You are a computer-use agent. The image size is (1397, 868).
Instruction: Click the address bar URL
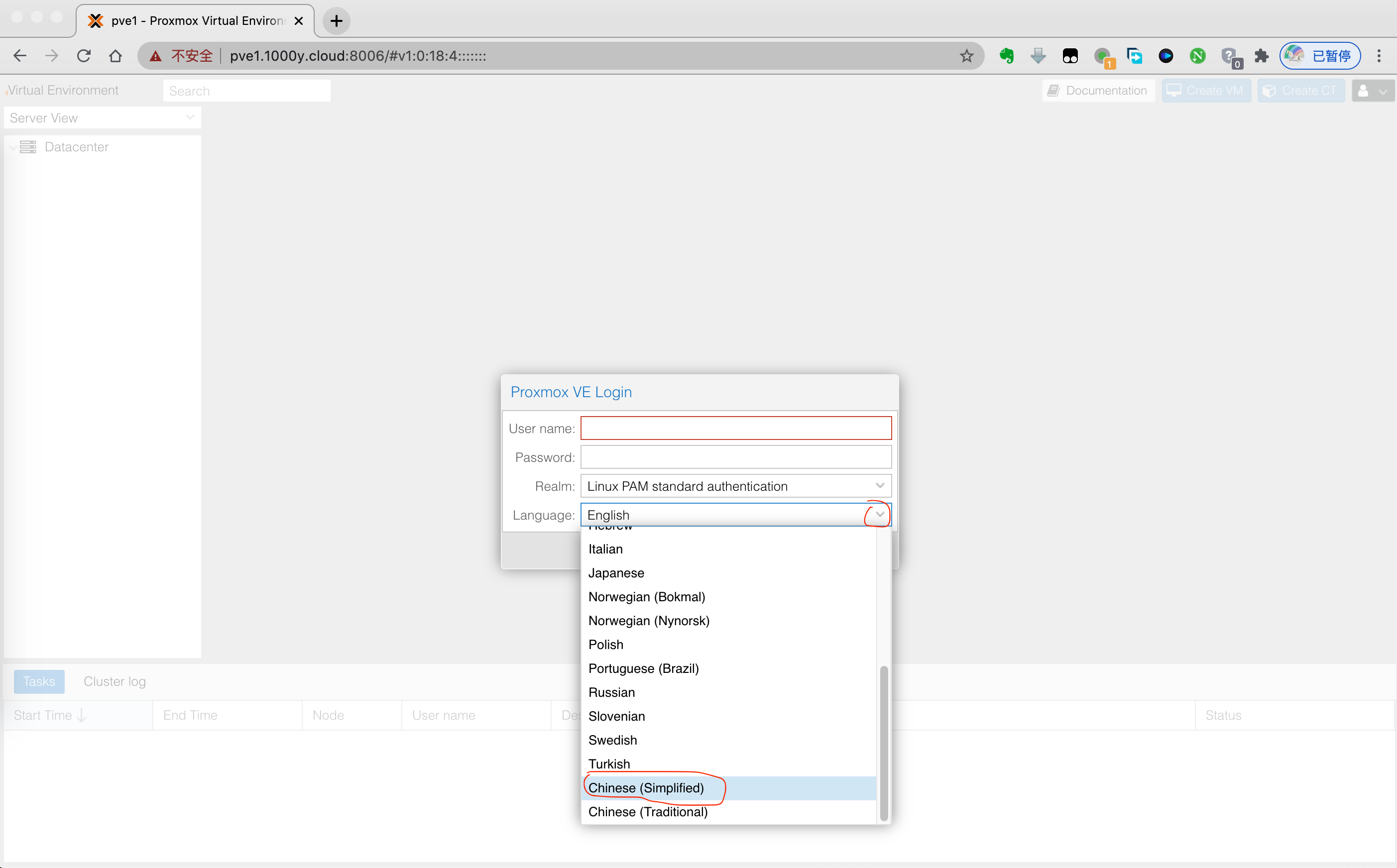click(x=358, y=56)
